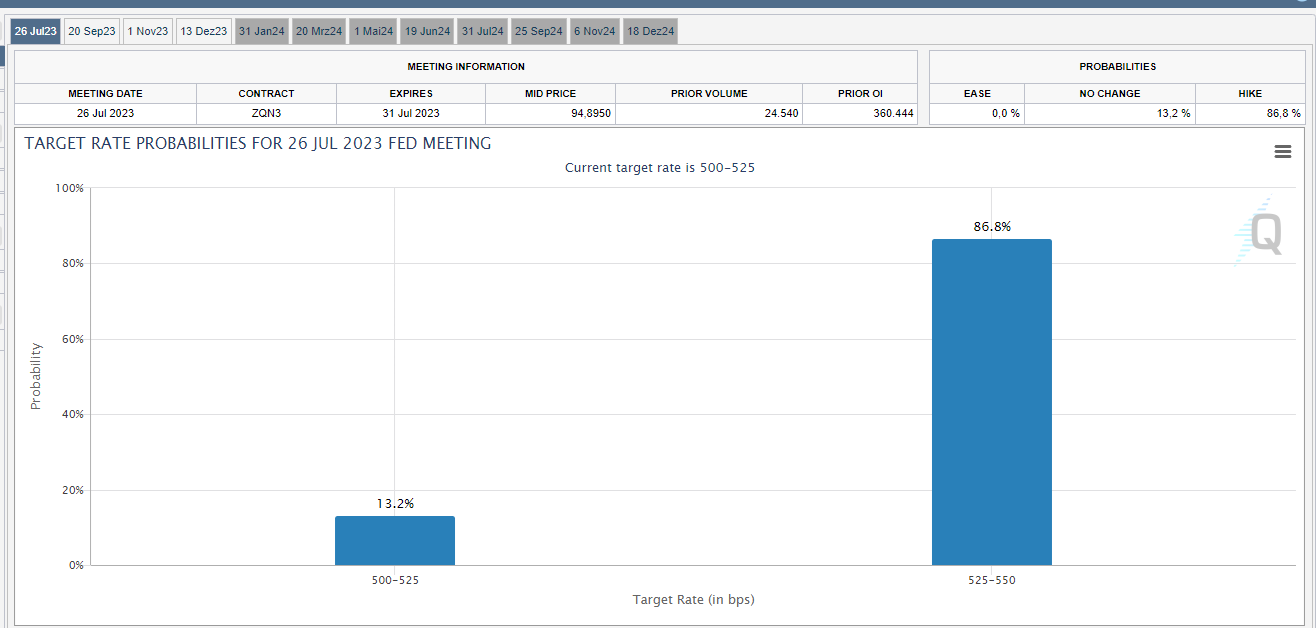Click the EASE probability header
Screen dimensions: 1316x628
pos(977,93)
